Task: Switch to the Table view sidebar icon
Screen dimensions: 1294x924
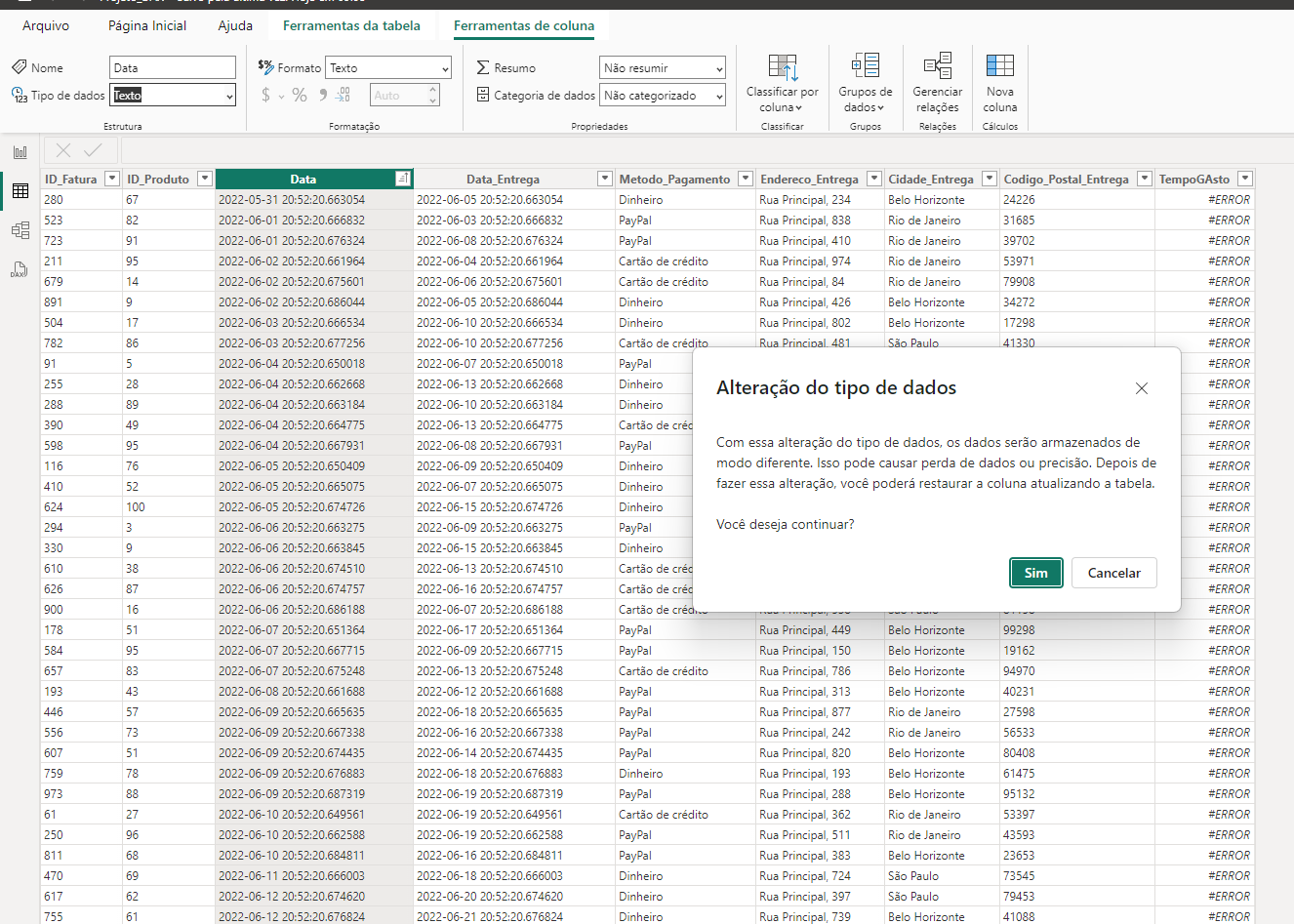Action: point(20,191)
